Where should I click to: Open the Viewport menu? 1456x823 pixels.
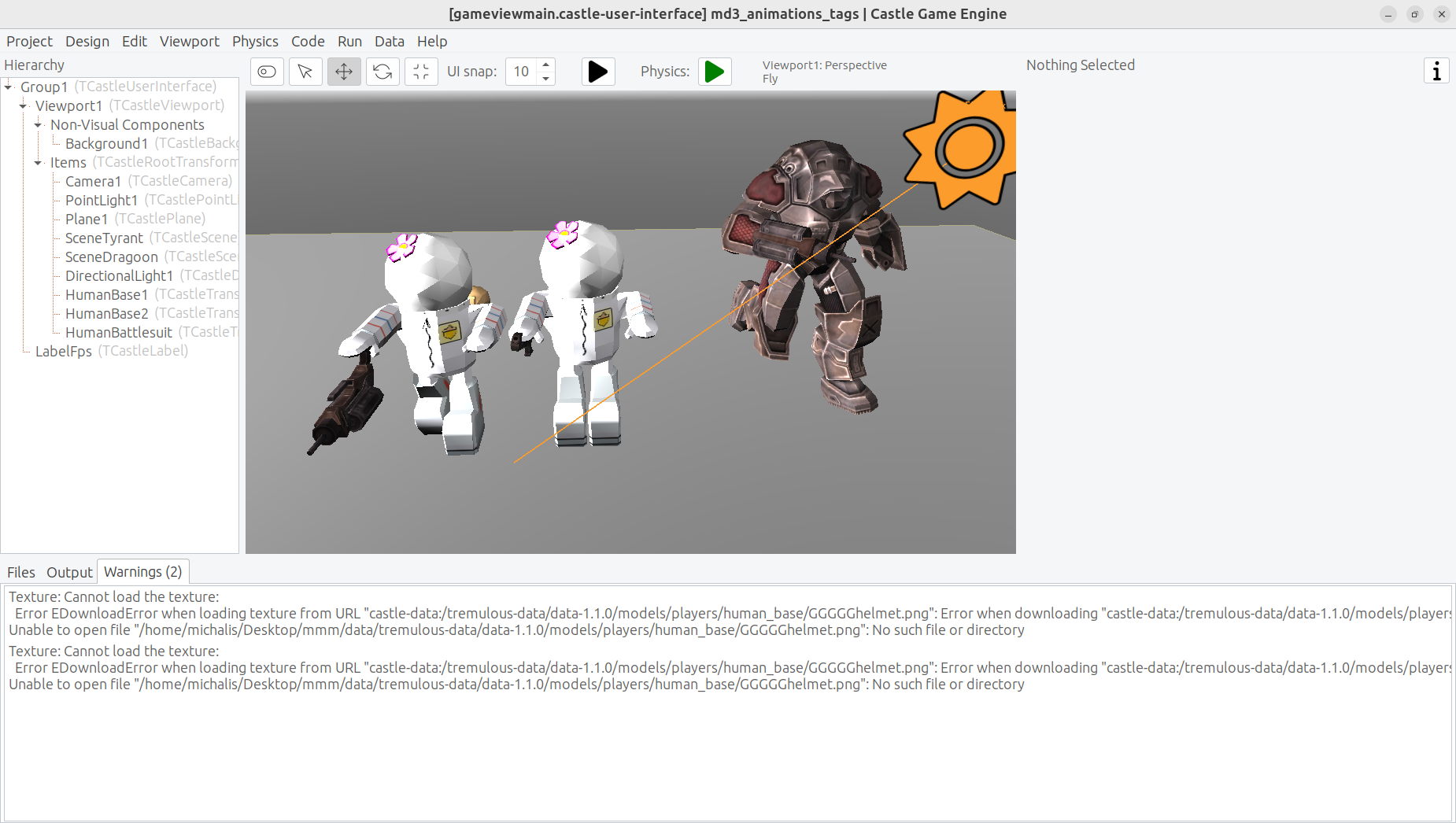190,41
